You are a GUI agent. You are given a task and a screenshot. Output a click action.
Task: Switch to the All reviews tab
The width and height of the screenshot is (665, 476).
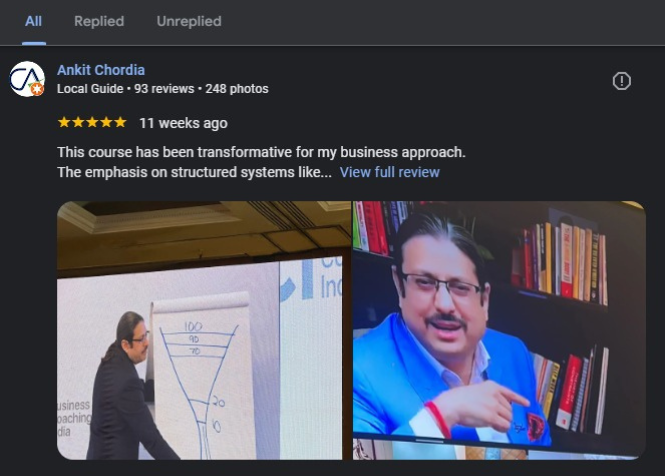pos(34,21)
